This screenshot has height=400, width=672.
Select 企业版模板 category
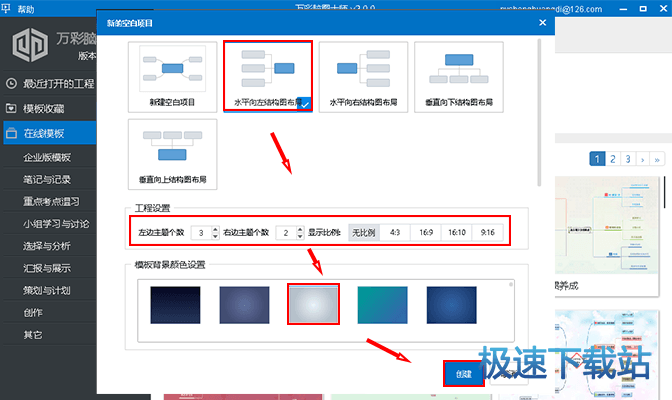[x=47, y=157]
